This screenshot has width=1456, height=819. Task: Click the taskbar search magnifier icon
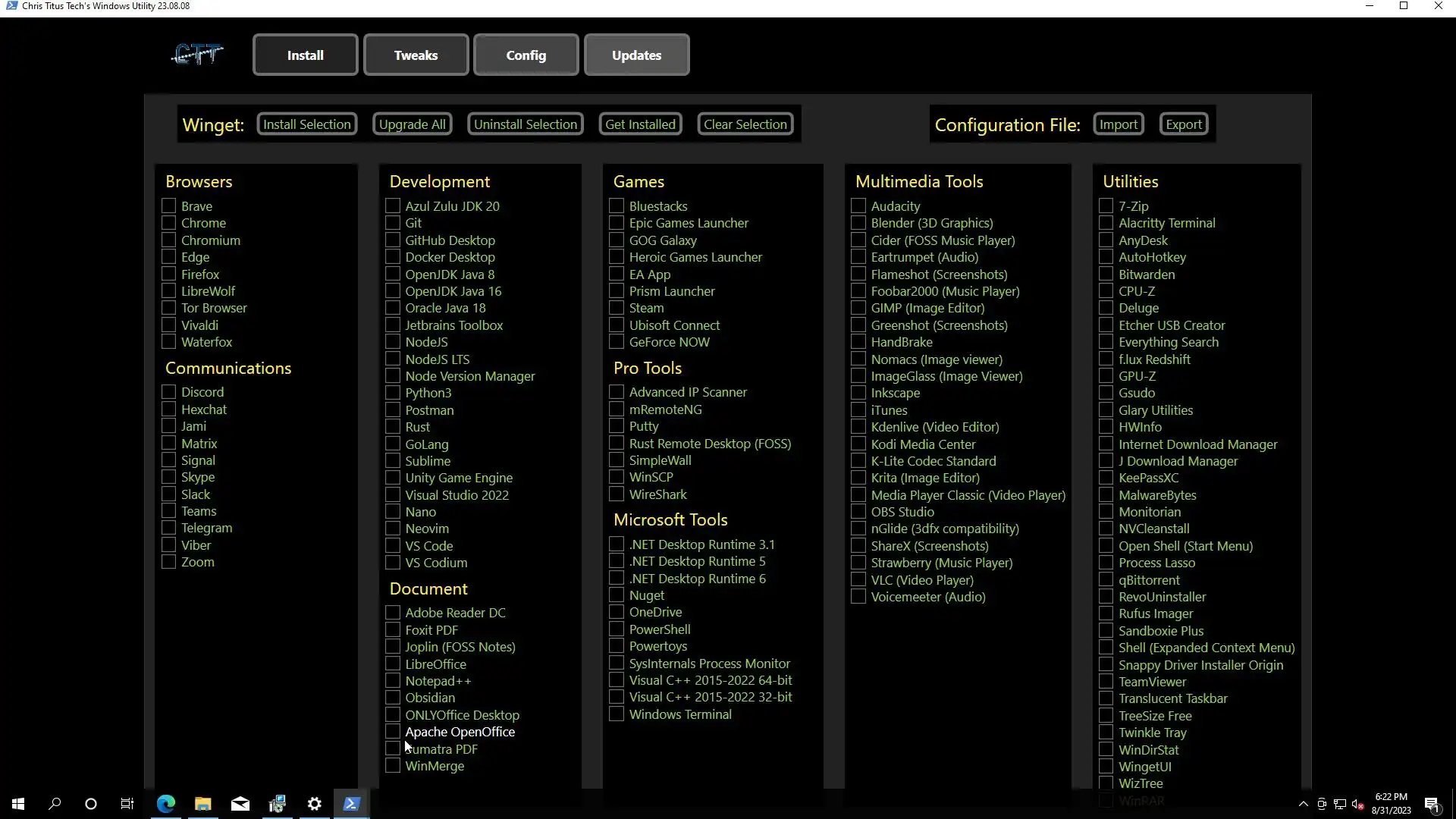pos(55,804)
